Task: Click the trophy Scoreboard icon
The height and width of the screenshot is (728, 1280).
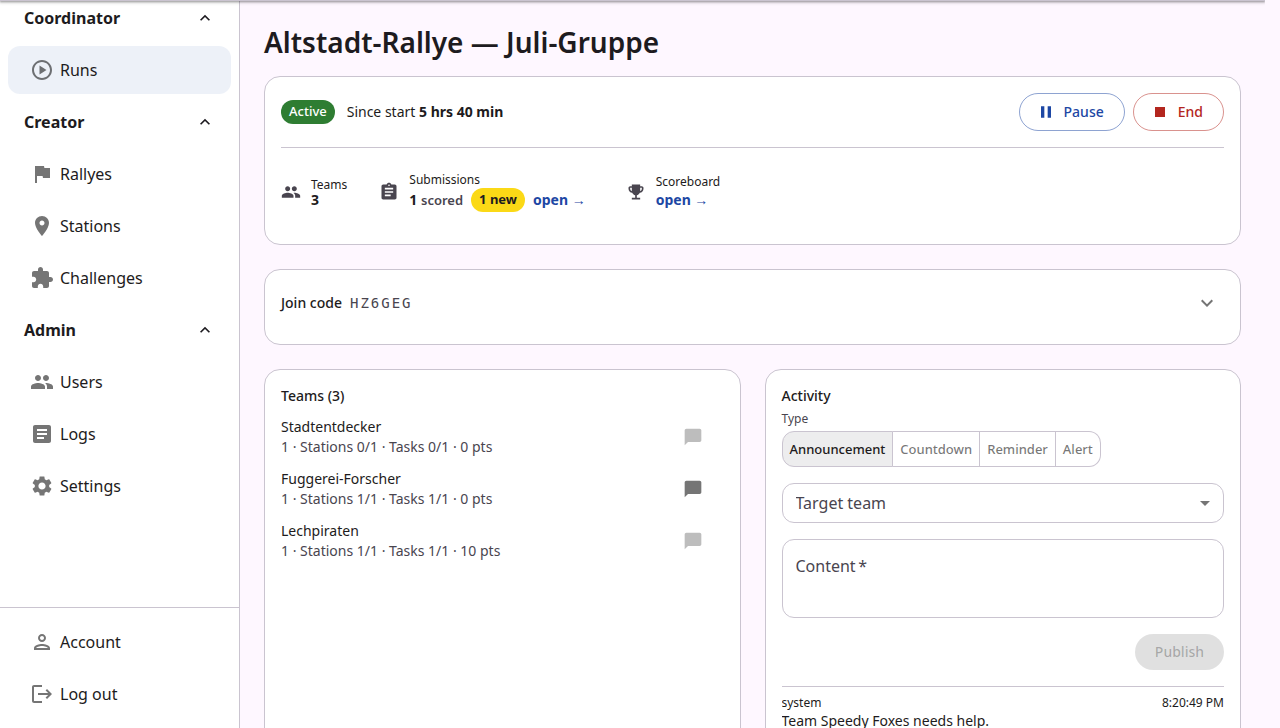Action: pos(635,192)
